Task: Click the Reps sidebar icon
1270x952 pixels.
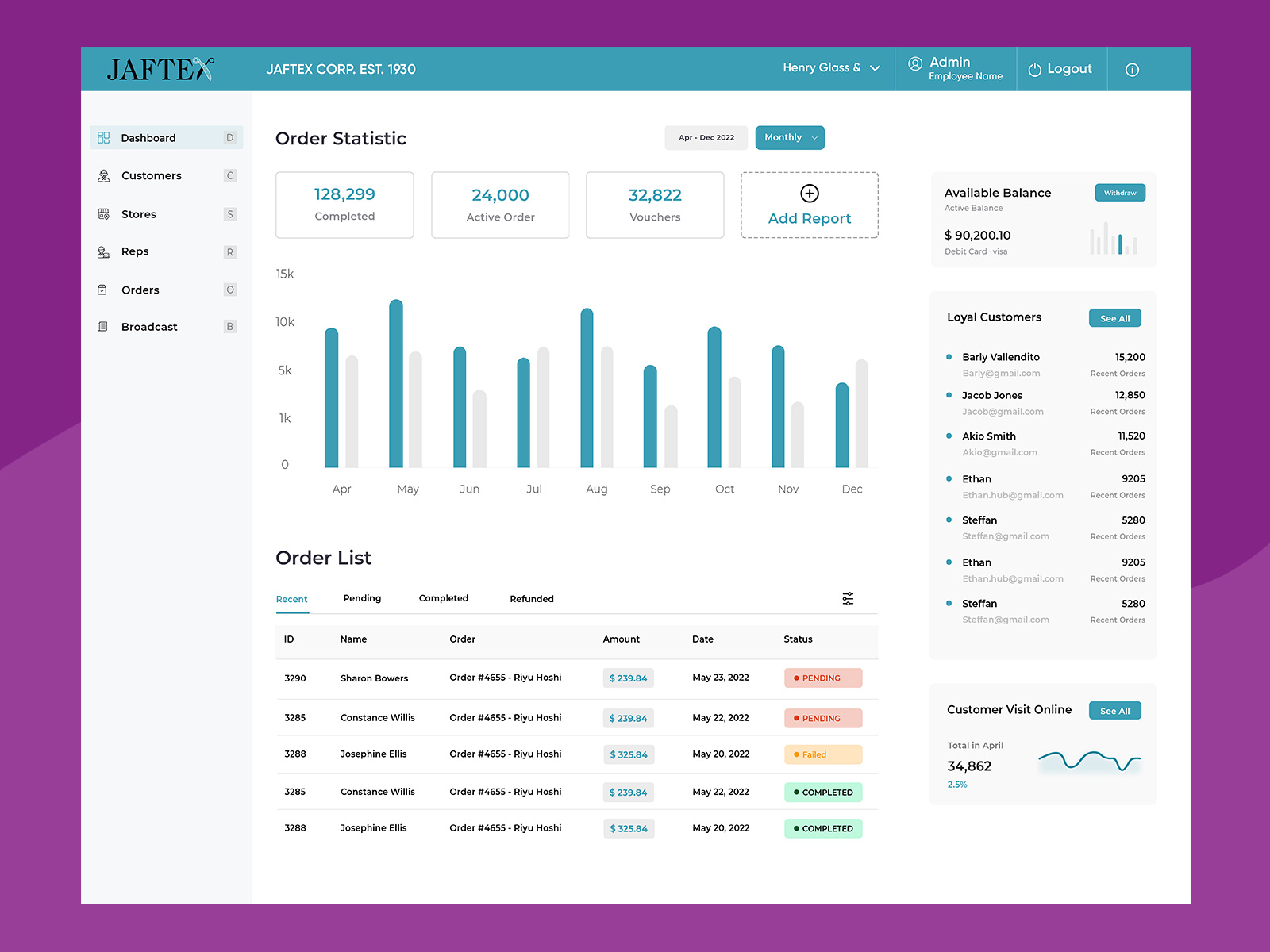Action: [x=103, y=251]
